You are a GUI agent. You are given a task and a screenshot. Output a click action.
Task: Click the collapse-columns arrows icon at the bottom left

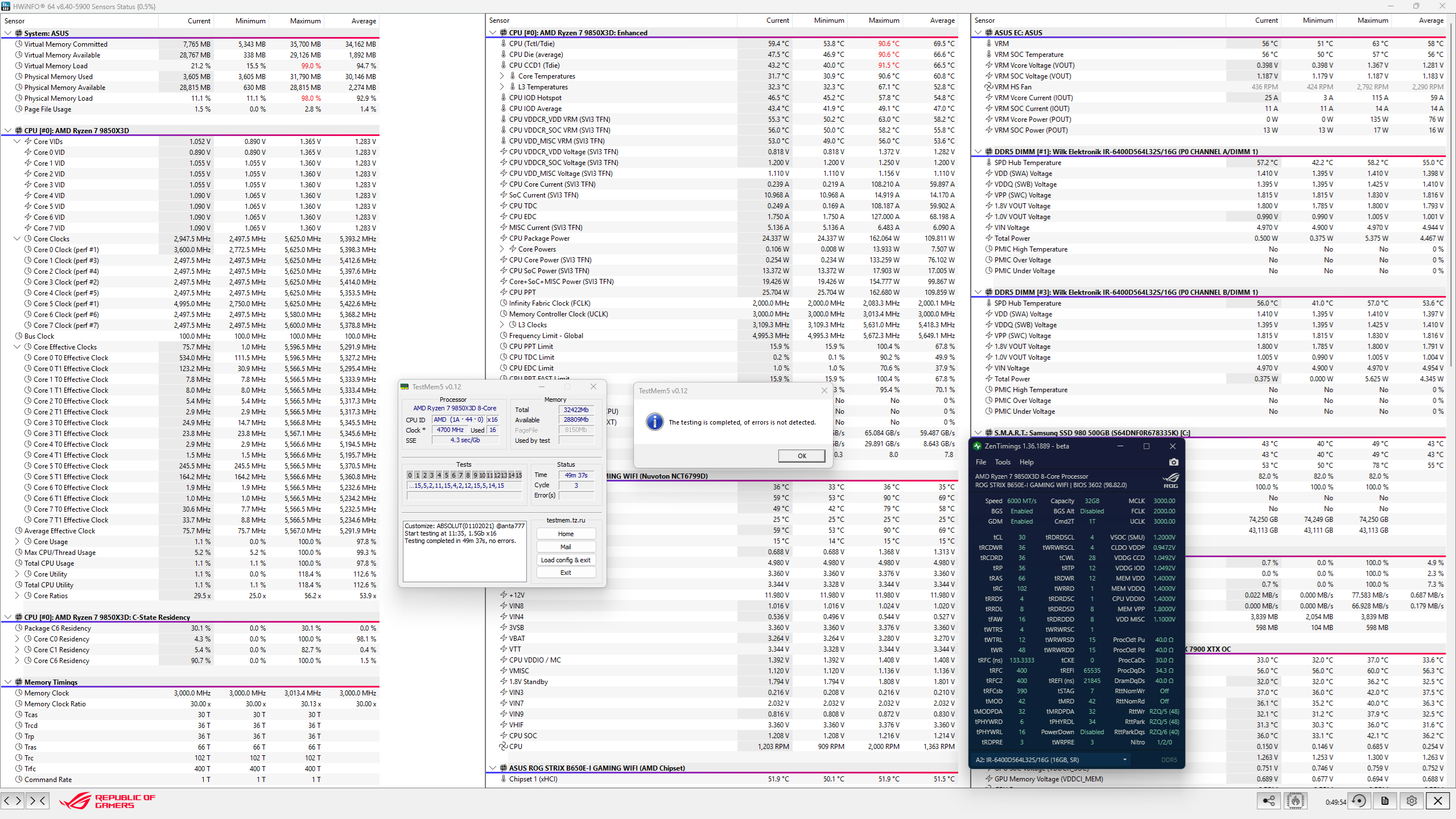pyautogui.click(x=38, y=801)
